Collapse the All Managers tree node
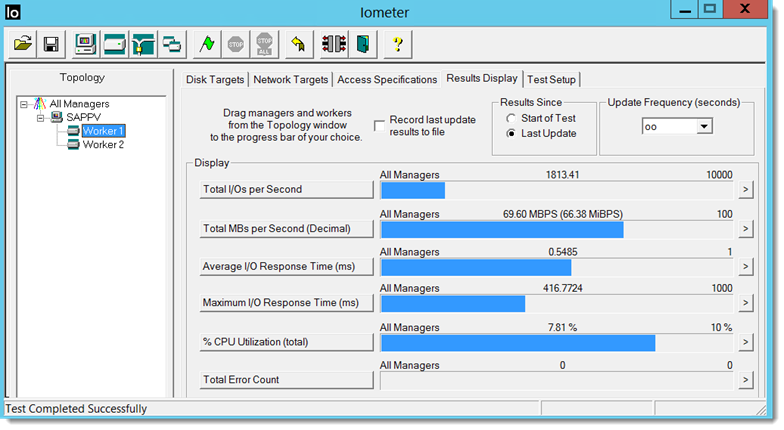This screenshot has height=430, width=784. pos(24,104)
